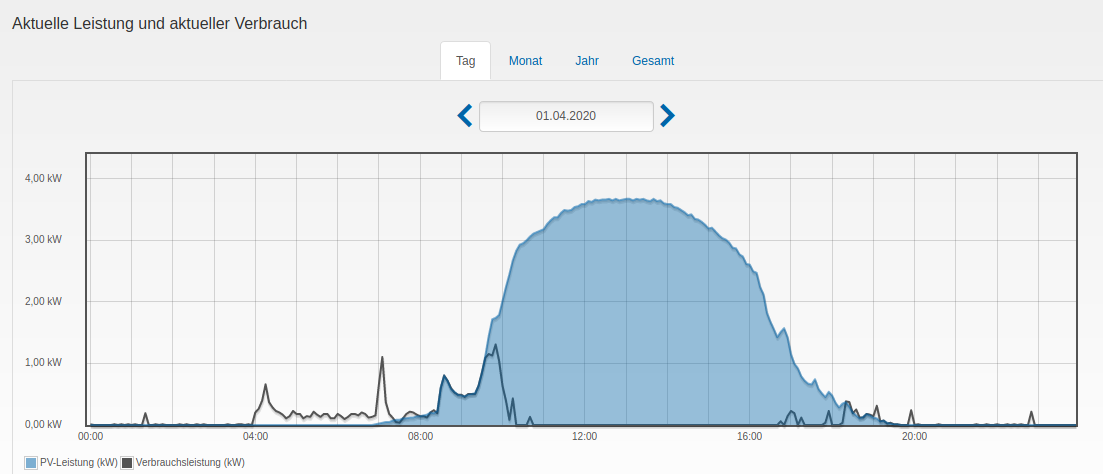Viewport: 1103px width, 474px height.
Task: Select the Tag tab
Action: pyautogui.click(x=466, y=60)
